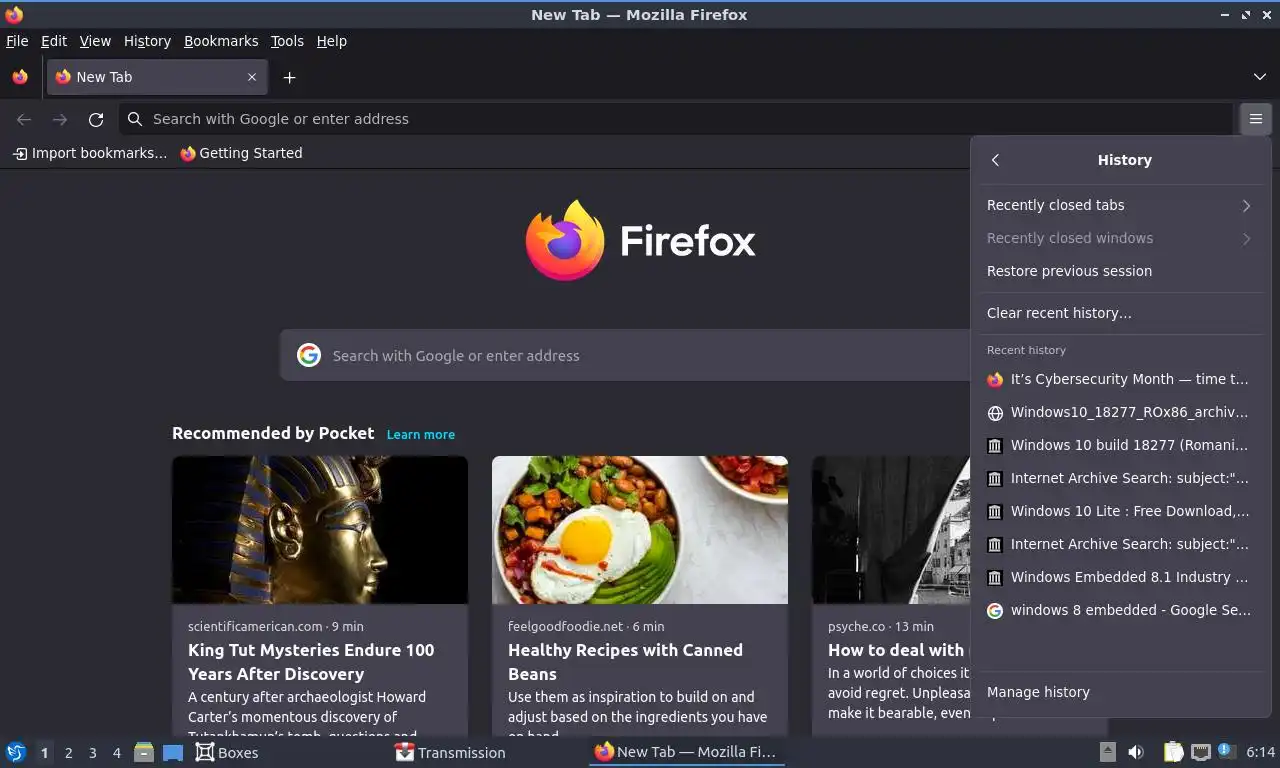The height and width of the screenshot is (768, 1280).
Task: Click the volume speaker tray icon
Action: (1136, 752)
